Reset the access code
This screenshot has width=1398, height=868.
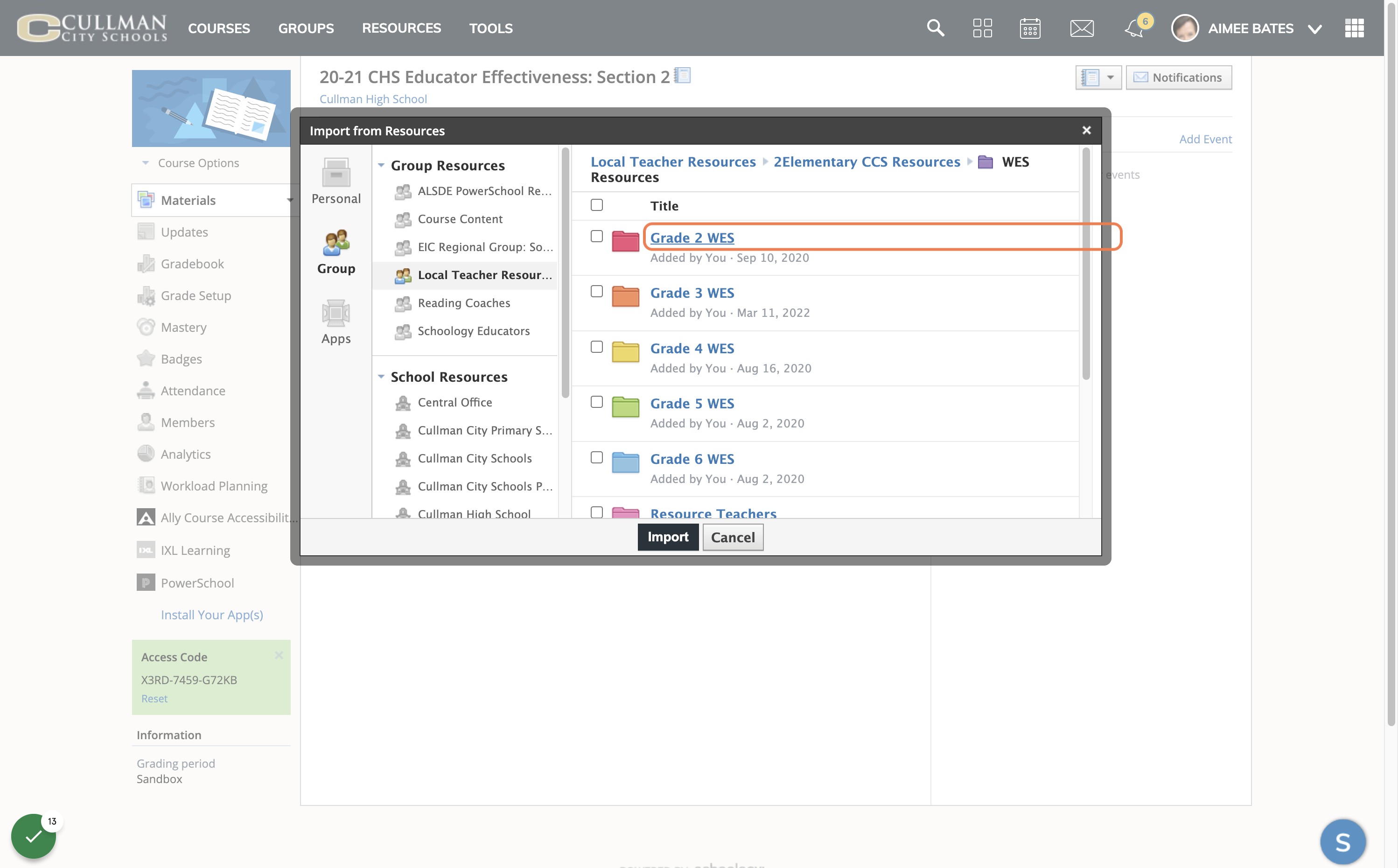click(x=154, y=698)
